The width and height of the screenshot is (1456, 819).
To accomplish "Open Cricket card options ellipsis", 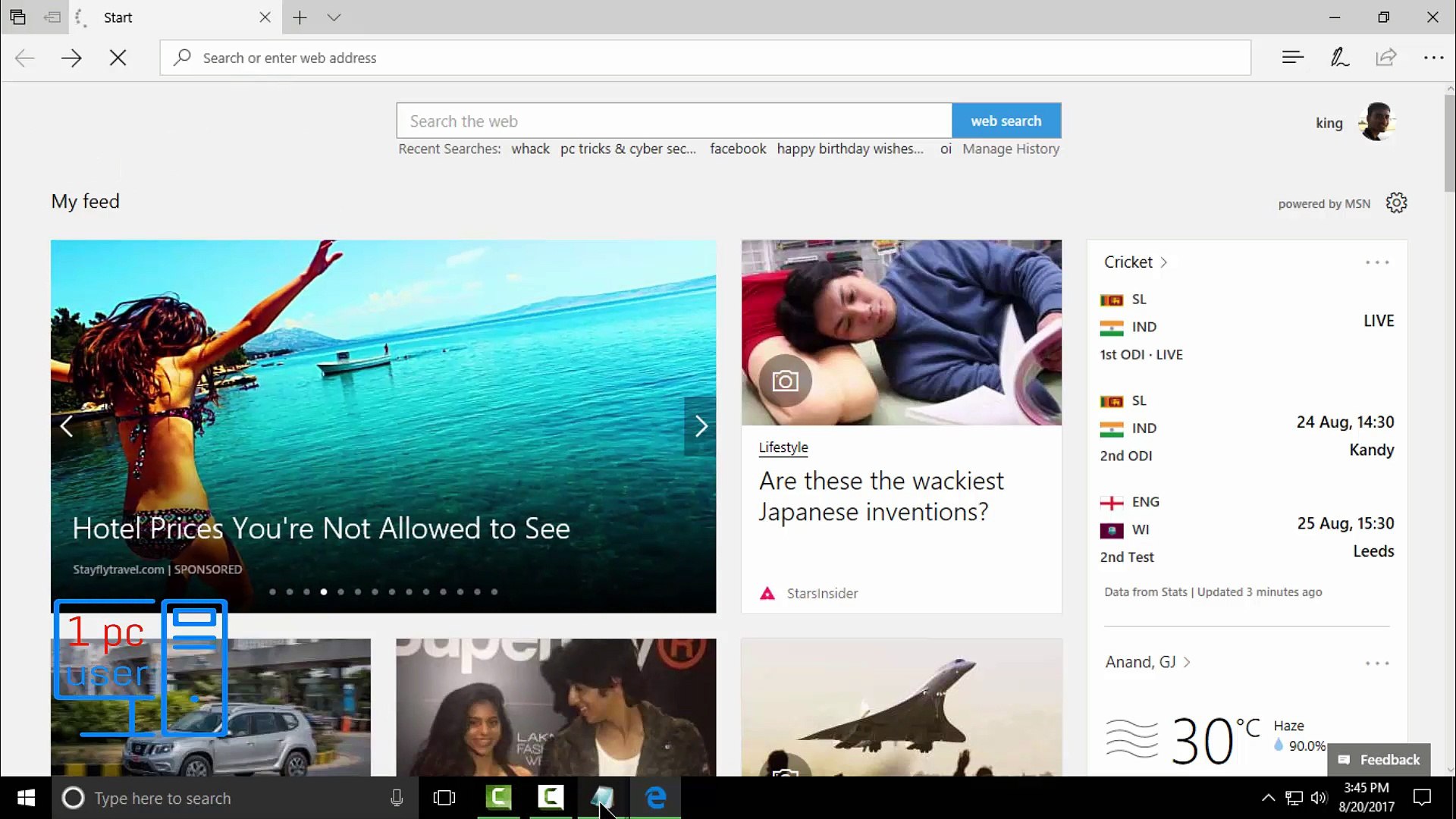I will [1376, 262].
